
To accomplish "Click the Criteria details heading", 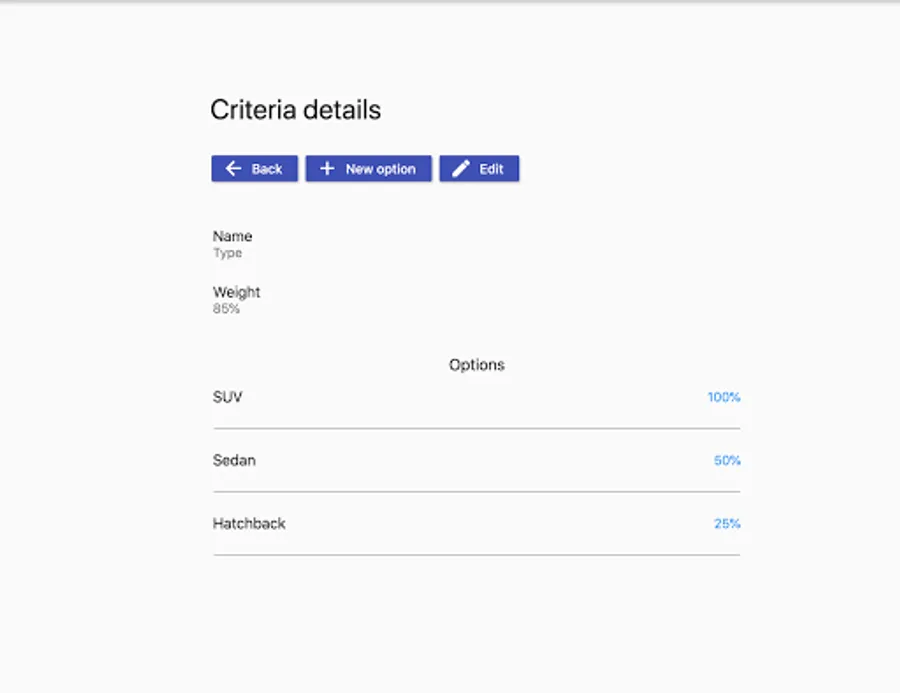I will pyautogui.click(x=295, y=109).
